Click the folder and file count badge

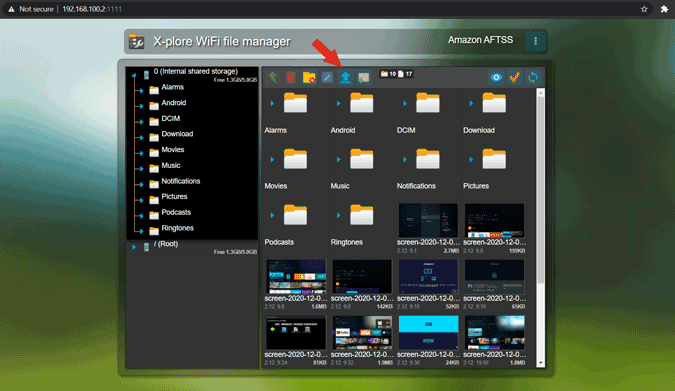point(396,74)
